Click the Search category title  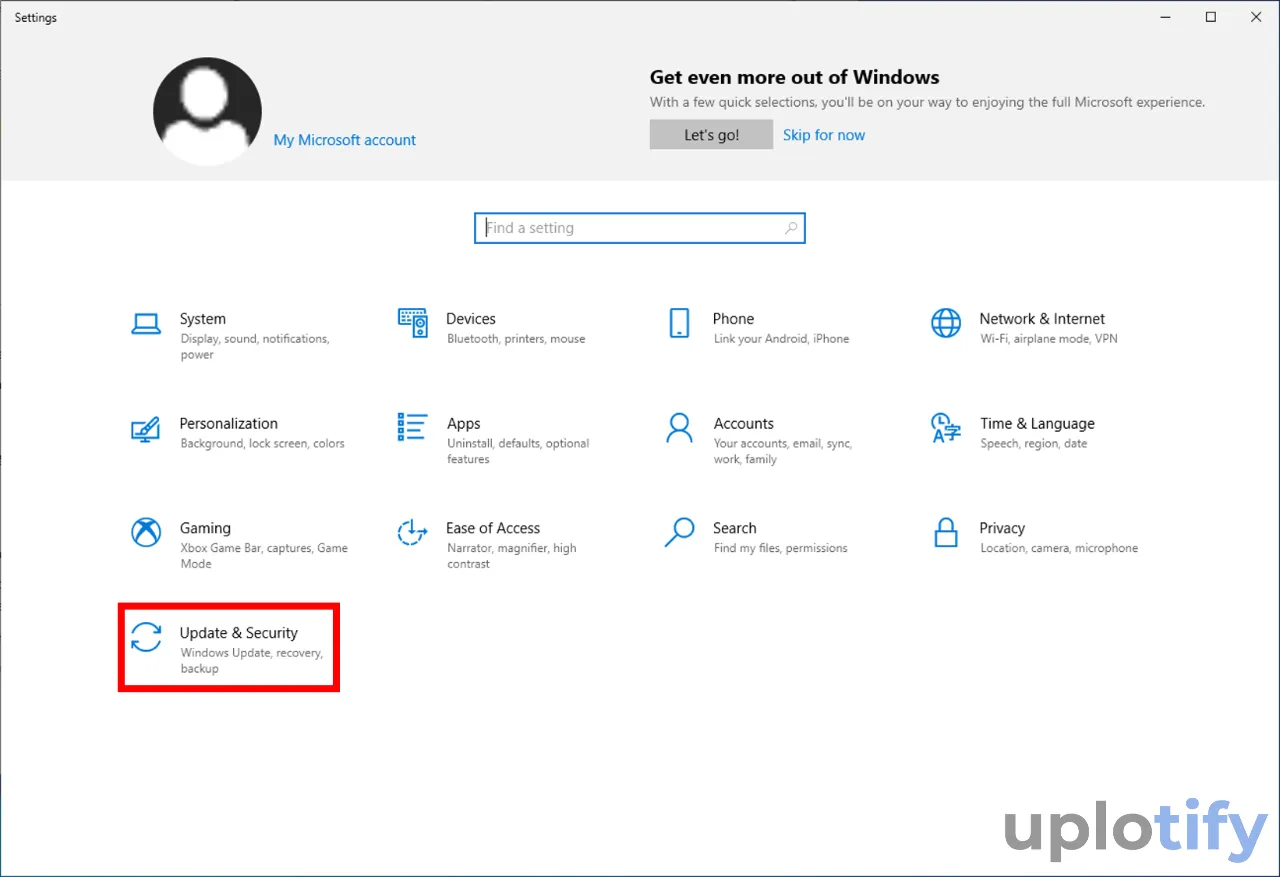735,528
